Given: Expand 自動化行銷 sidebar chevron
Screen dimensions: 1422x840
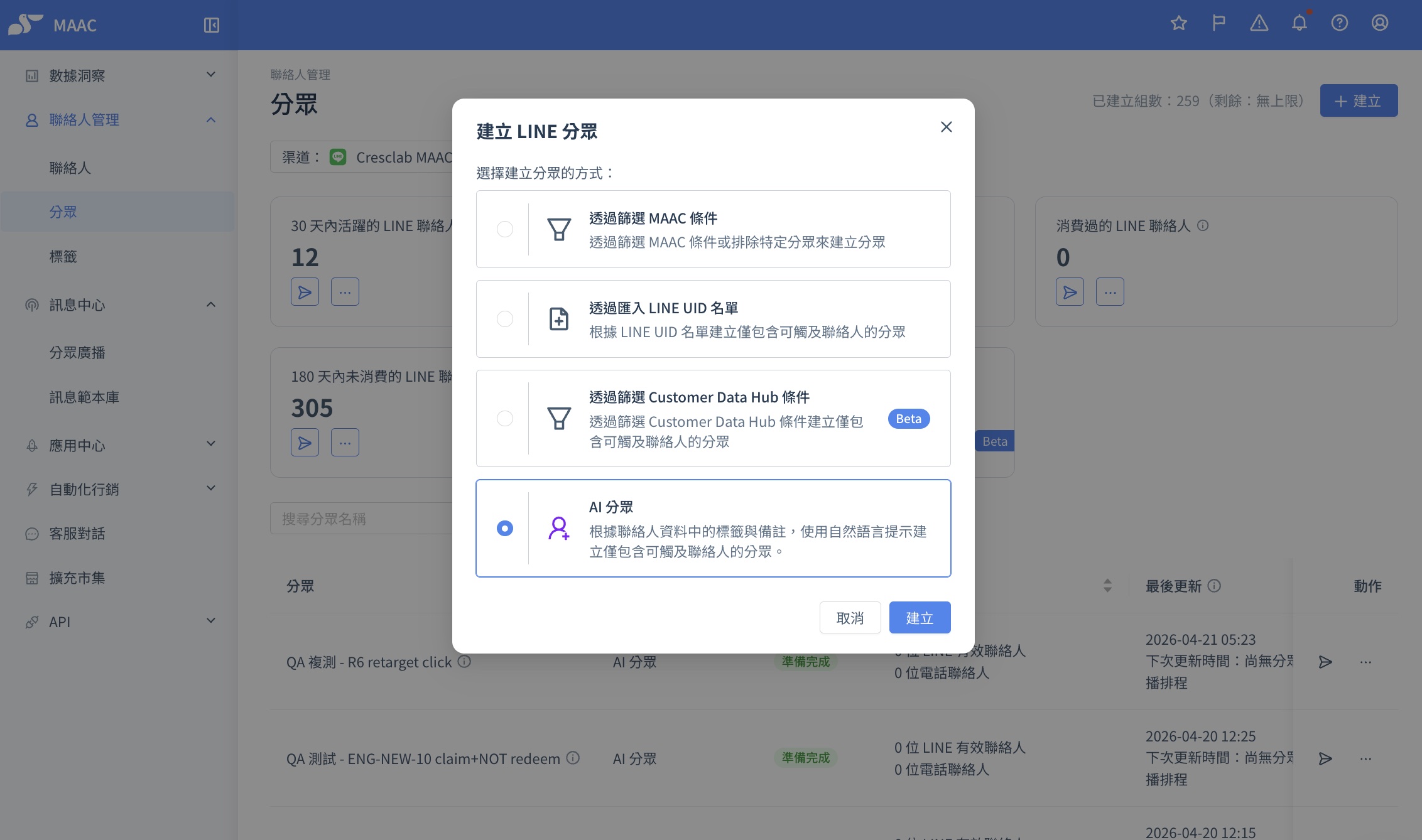Looking at the screenshot, I should 211,488.
